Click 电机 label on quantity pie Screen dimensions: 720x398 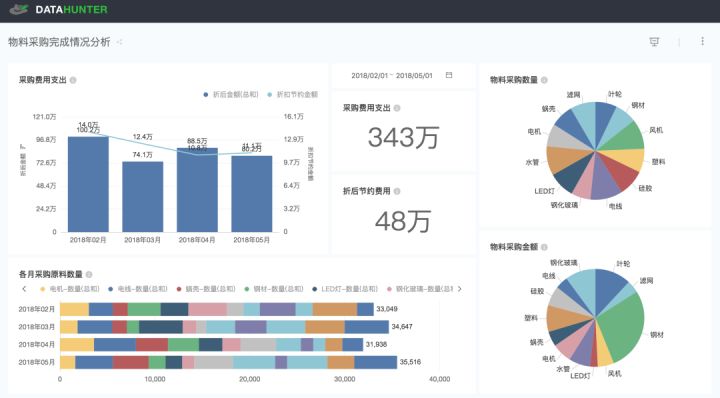(534, 131)
